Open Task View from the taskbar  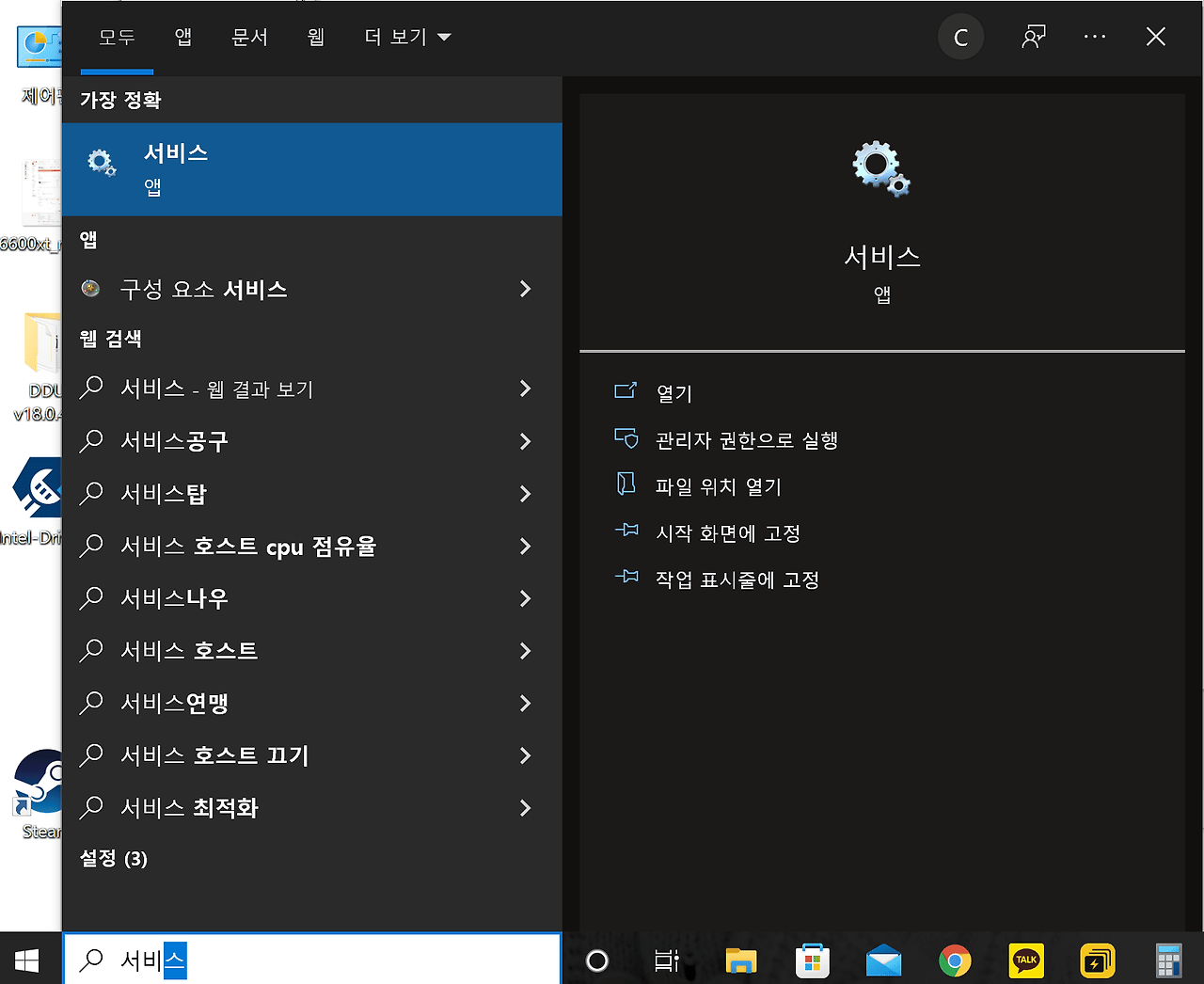(668, 960)
